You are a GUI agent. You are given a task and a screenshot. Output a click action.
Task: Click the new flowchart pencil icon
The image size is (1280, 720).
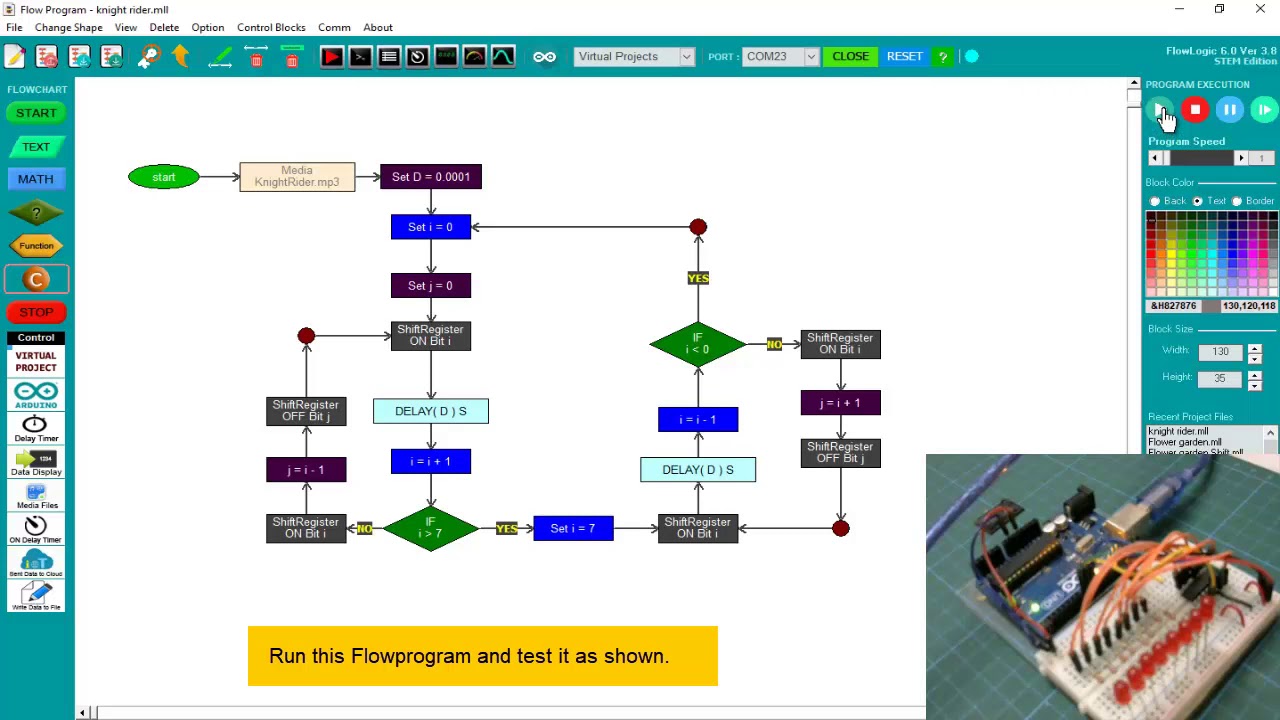click(x=15, y=57)
